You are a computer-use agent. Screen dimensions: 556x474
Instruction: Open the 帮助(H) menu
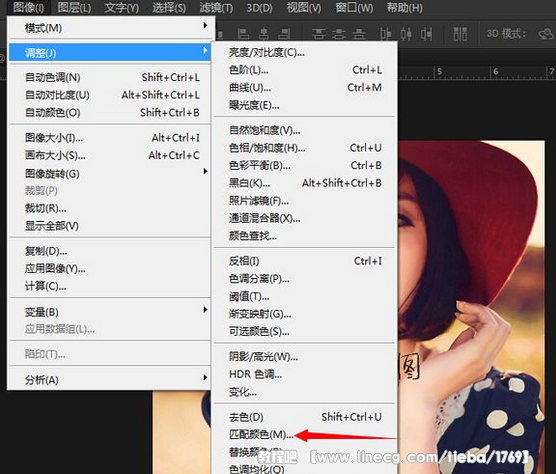[x=405, y=7]
